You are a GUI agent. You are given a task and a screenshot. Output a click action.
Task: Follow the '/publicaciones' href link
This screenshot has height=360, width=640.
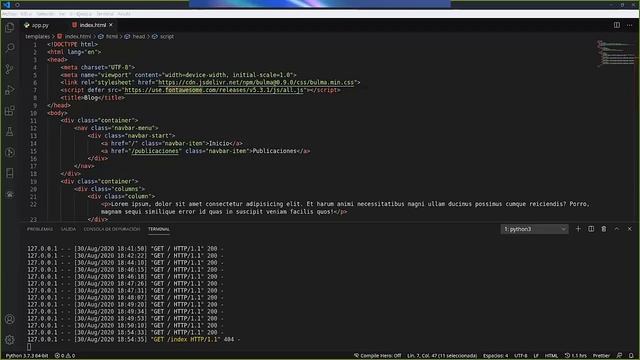[x=155, y=151]
